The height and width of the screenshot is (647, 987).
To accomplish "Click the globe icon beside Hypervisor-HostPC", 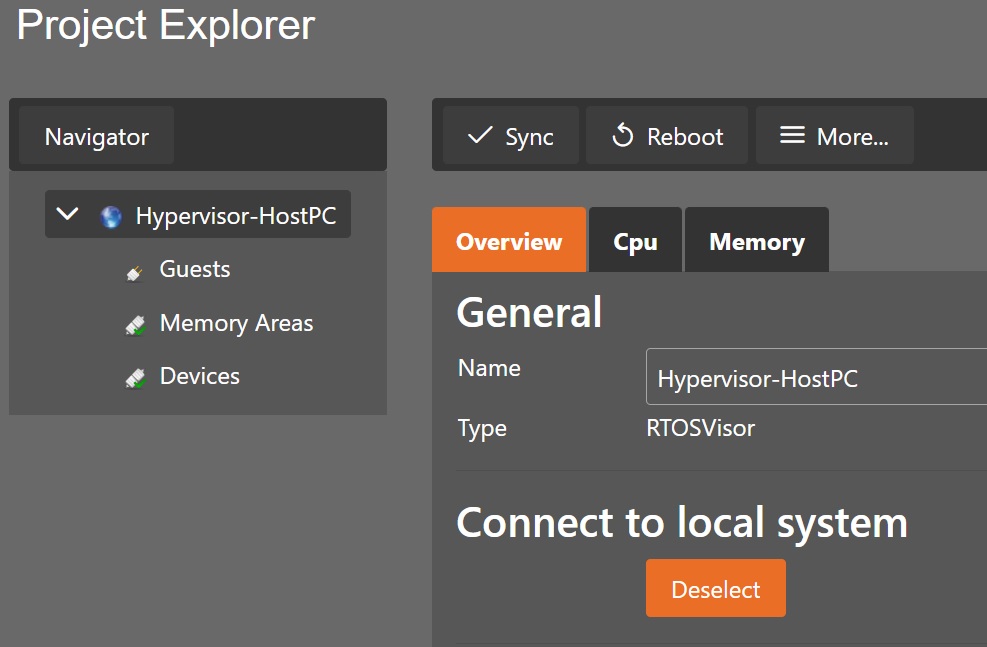I will (x=110, y=214).
